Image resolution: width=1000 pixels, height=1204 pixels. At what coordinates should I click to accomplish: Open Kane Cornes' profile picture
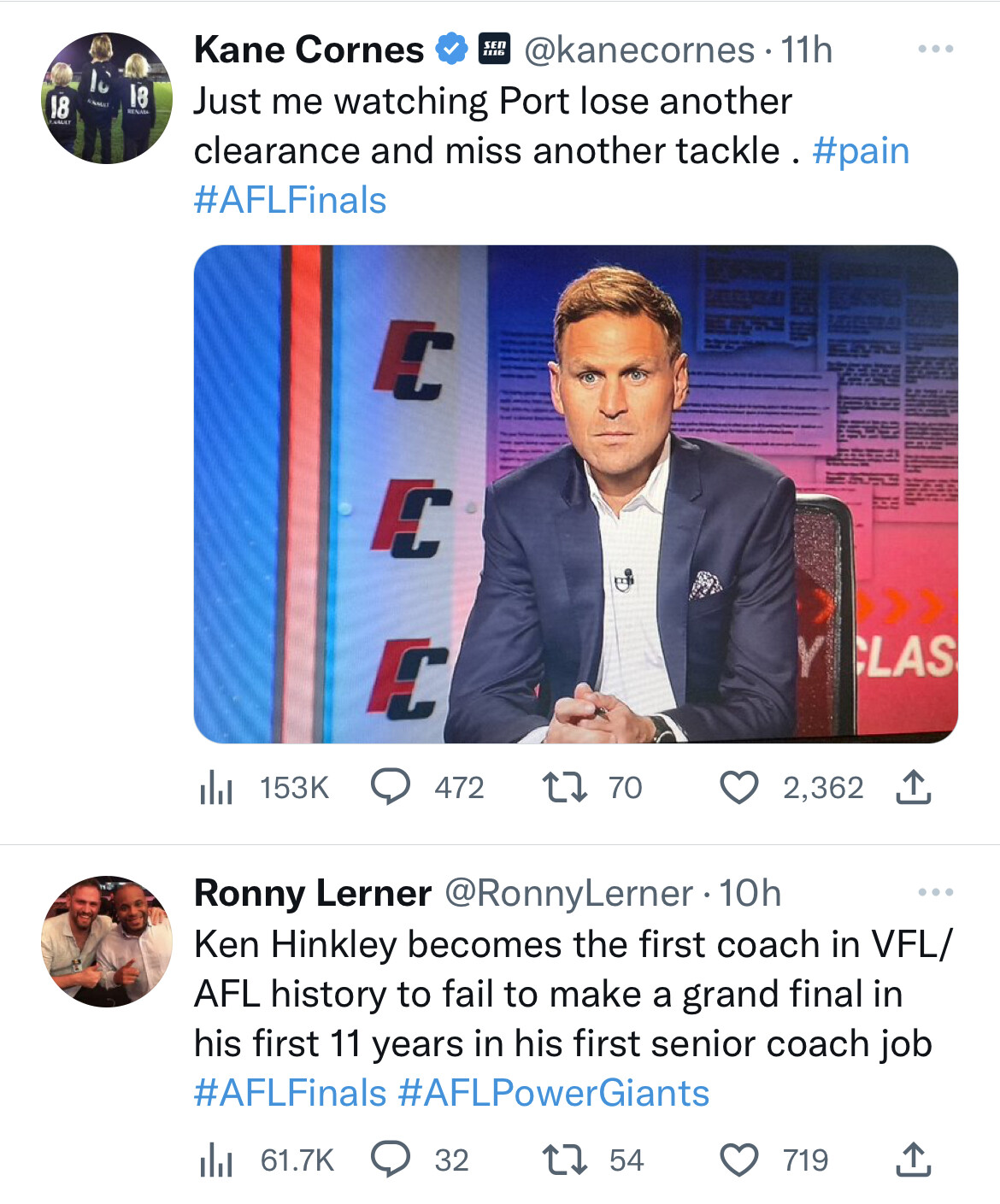pos(107,98)
